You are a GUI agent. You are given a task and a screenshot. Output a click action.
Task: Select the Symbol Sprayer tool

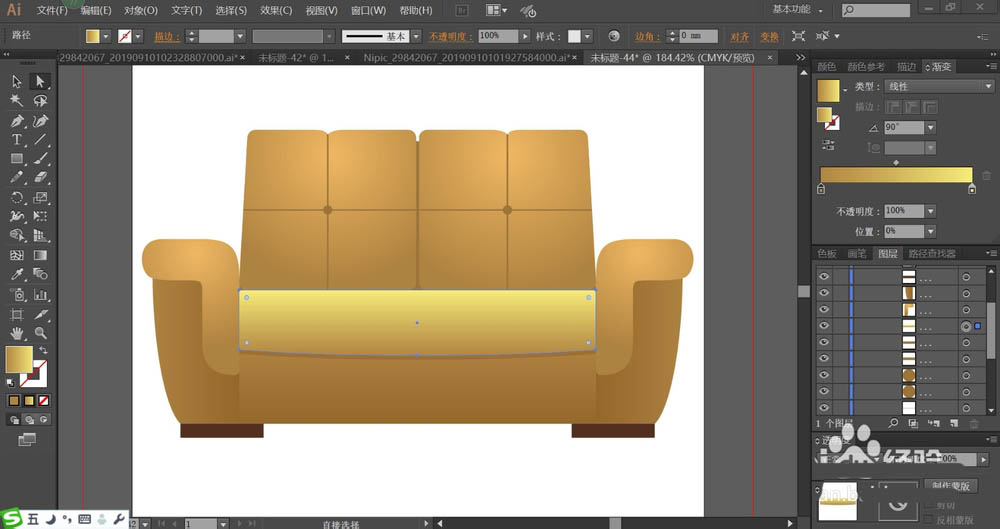click(x=17, y=294)
